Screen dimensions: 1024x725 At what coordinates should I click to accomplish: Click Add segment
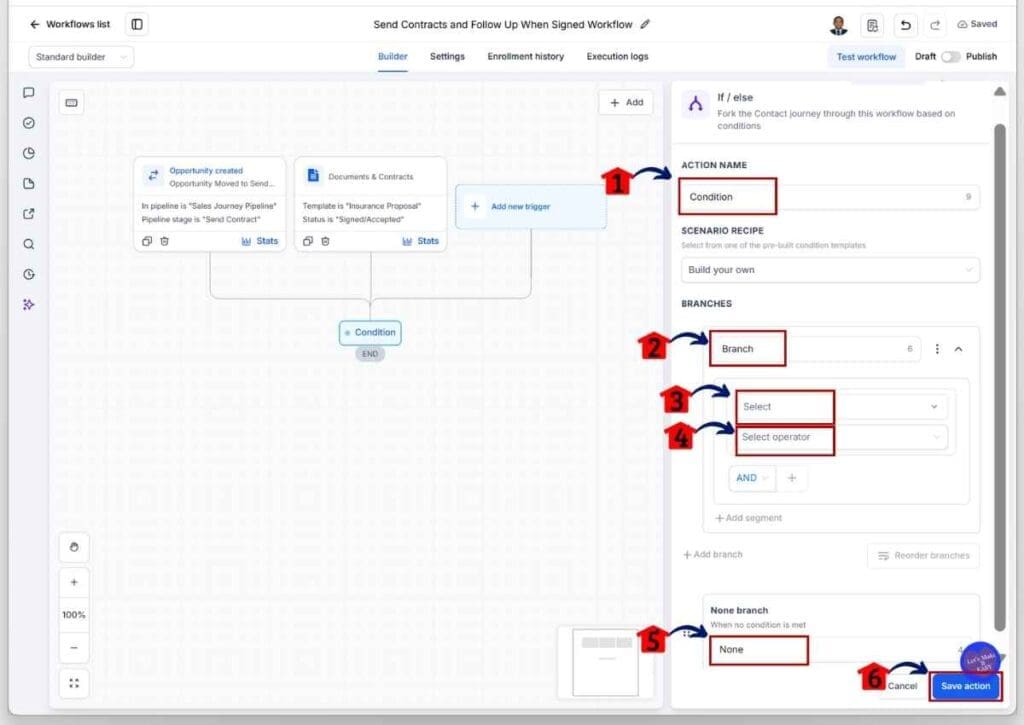[x=748, y=518]
